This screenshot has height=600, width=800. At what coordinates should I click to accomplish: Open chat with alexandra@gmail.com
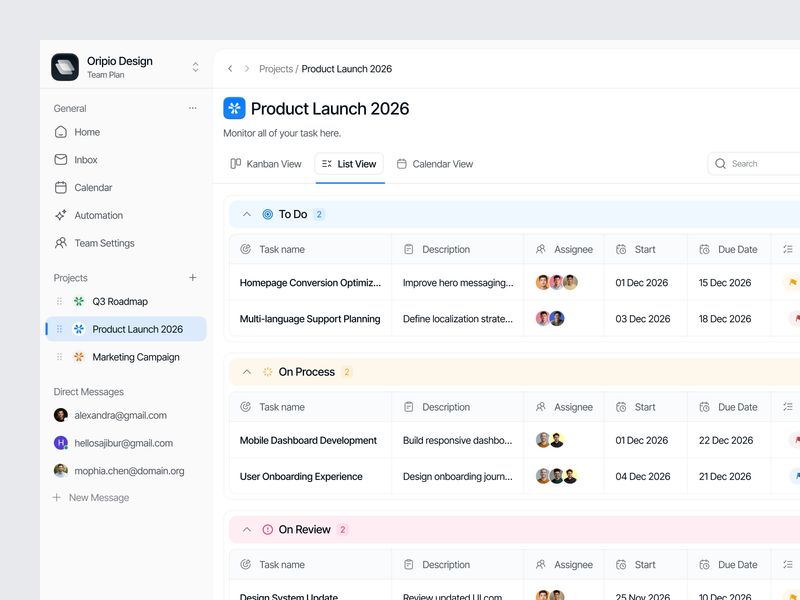click(110, 415)
